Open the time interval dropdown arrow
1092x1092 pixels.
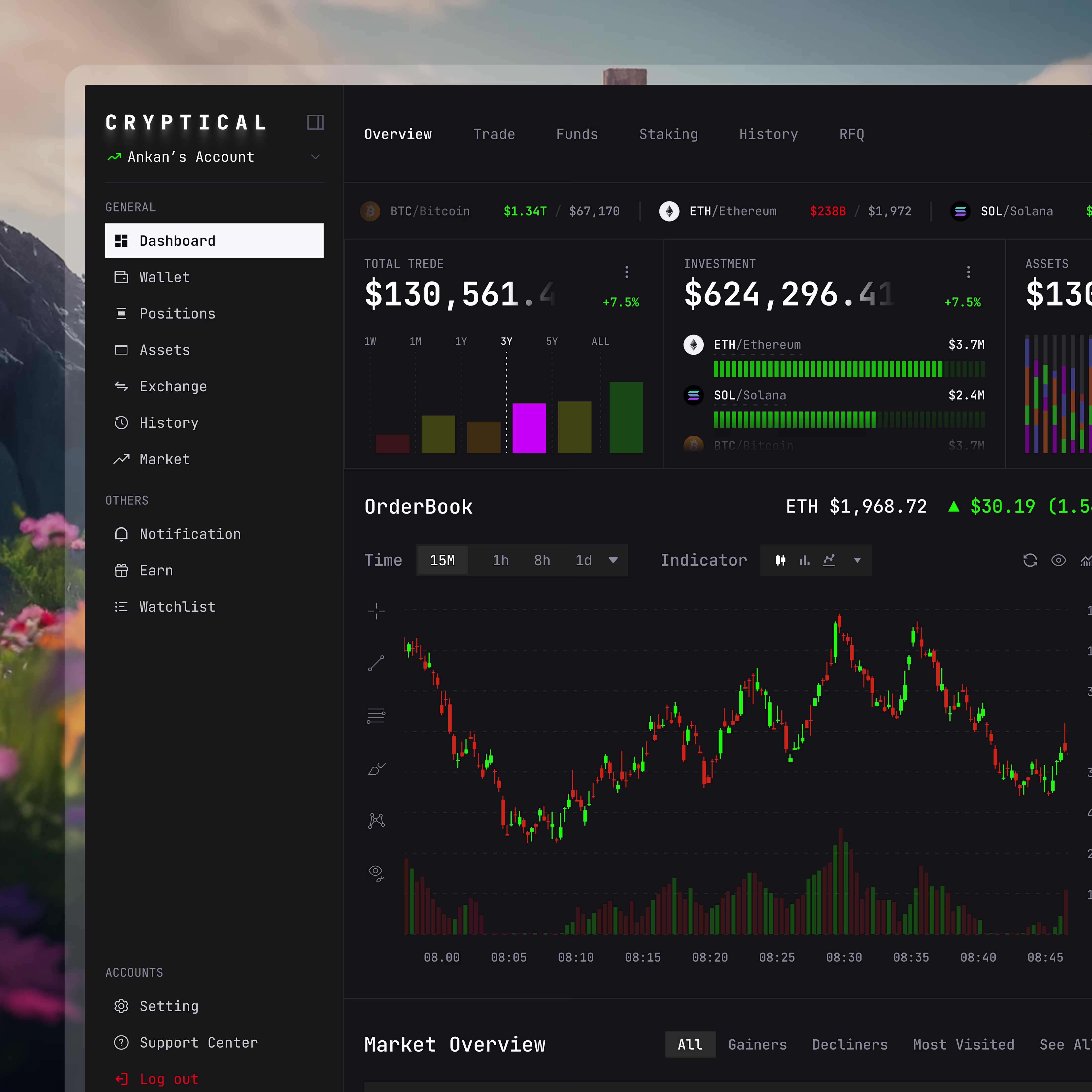coord(613,560)
